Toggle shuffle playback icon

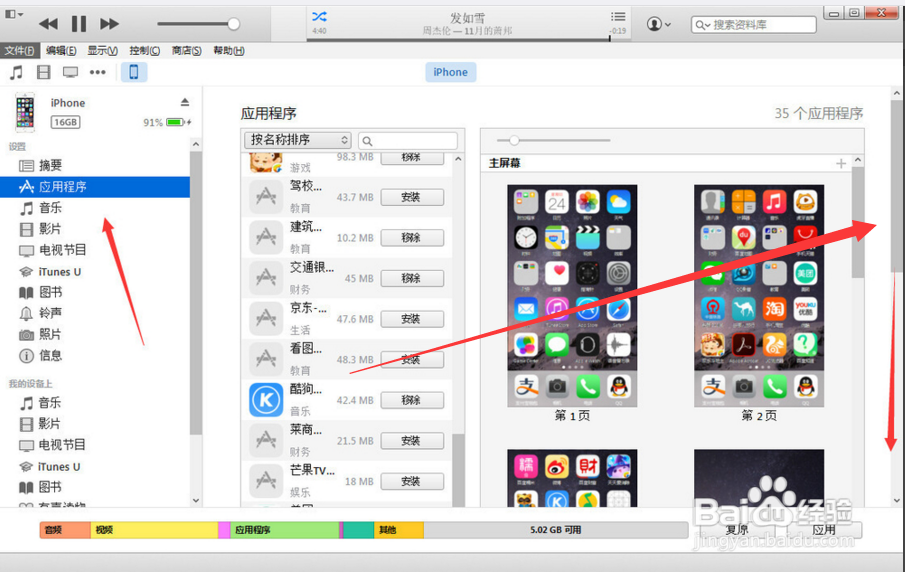pos(319,16)
